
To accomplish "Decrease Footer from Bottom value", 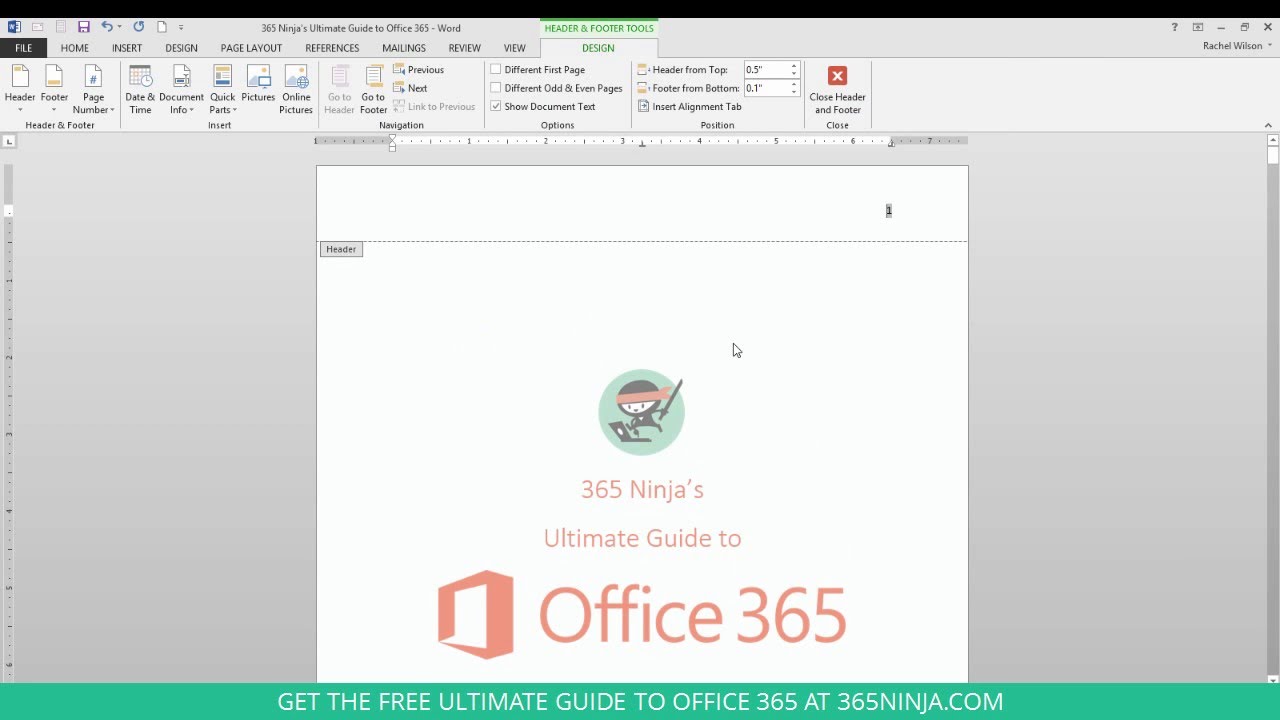I will [x=794, y=92].
